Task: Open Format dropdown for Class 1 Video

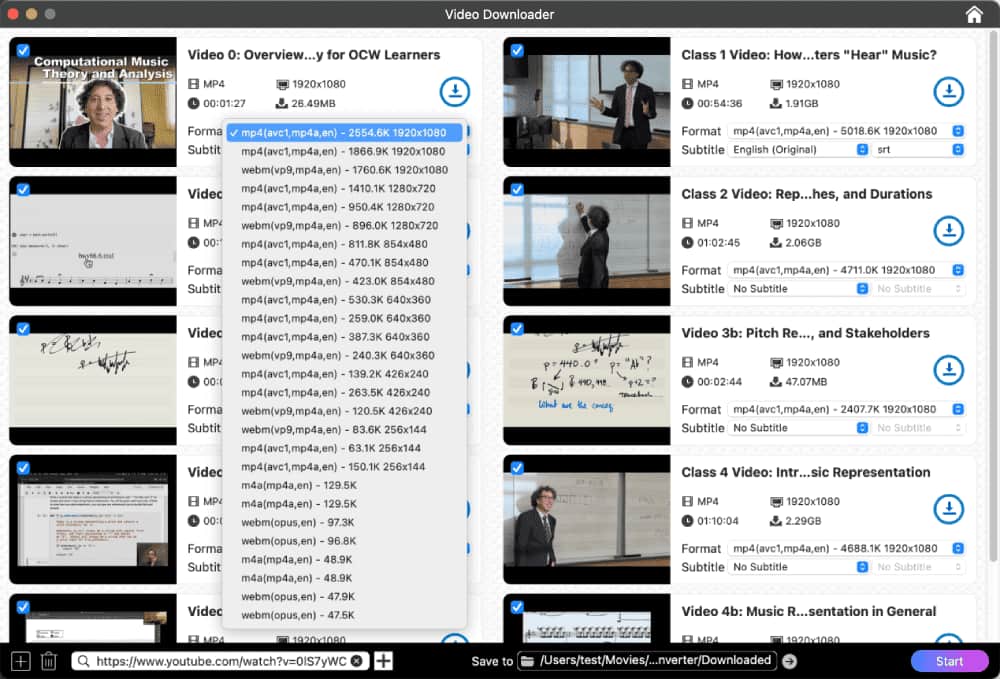Action: (846, 131)
